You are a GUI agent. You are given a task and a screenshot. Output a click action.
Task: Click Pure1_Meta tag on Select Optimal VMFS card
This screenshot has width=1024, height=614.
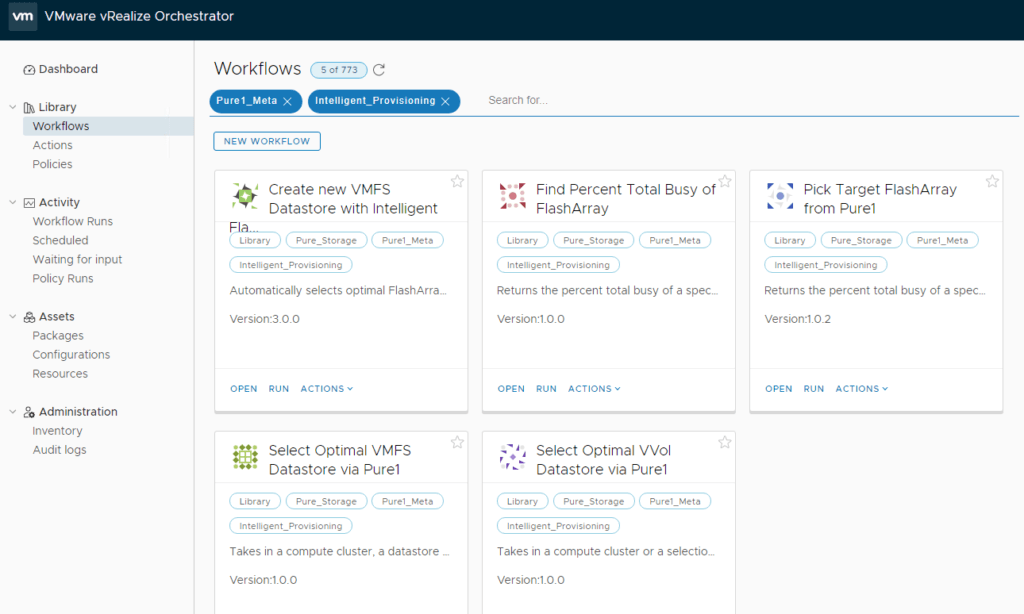tap(408, 502)
